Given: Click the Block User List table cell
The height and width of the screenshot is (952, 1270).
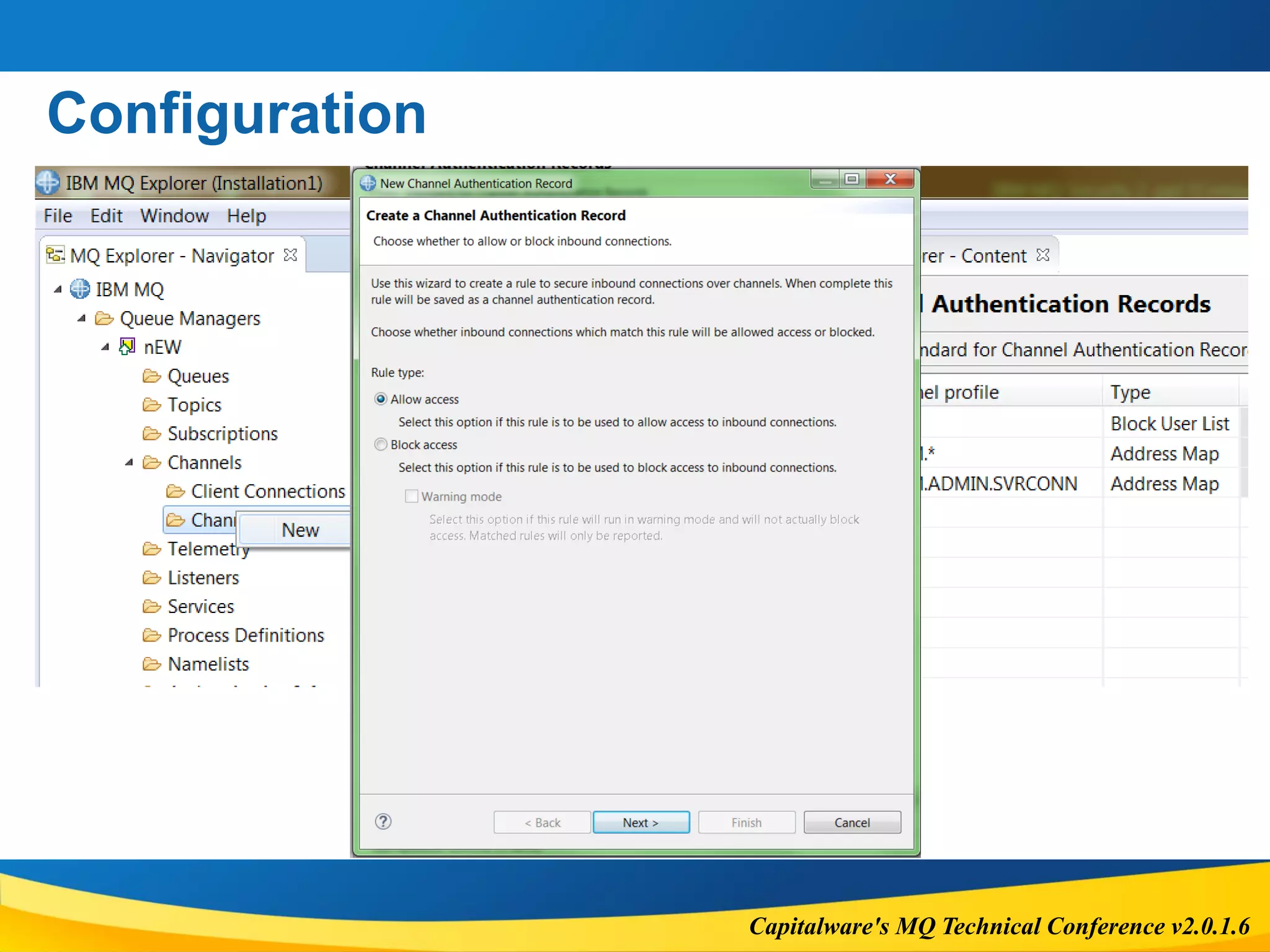Looking at the screenshot, I should pos(1170,423).
